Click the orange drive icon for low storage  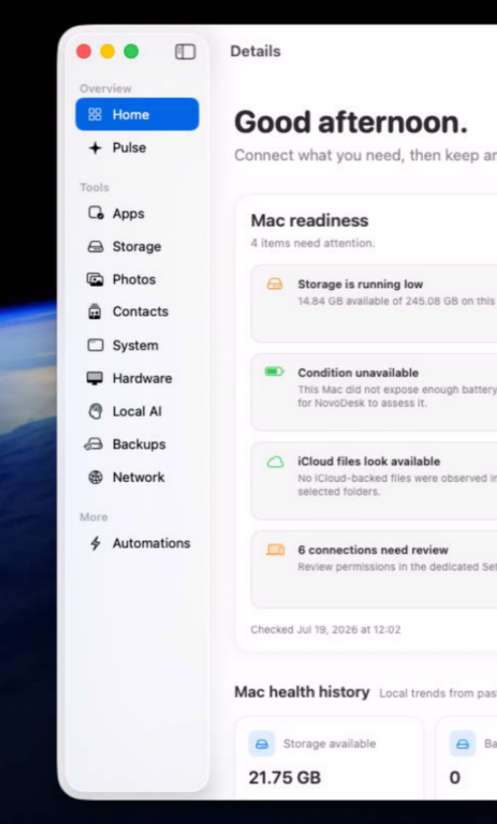[x=275, y=284]
